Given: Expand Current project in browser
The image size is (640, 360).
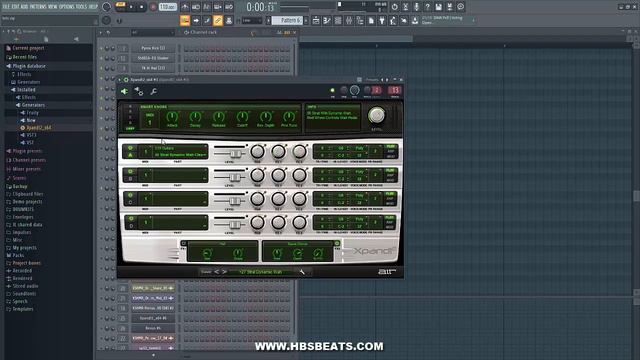Looking at the screenshot, I should click(x=28, y=48).
